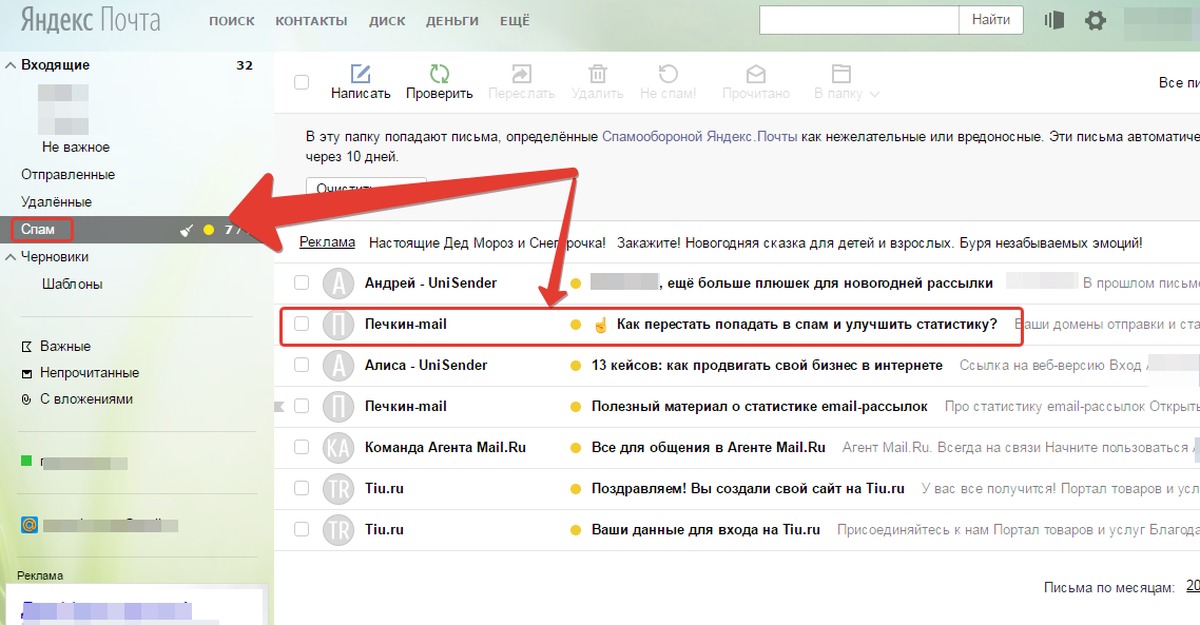Open message 13 кейсов: как продвигать
Image resolution: width=1200 pixels, height=625 pixels.
[x=767, y=365]
